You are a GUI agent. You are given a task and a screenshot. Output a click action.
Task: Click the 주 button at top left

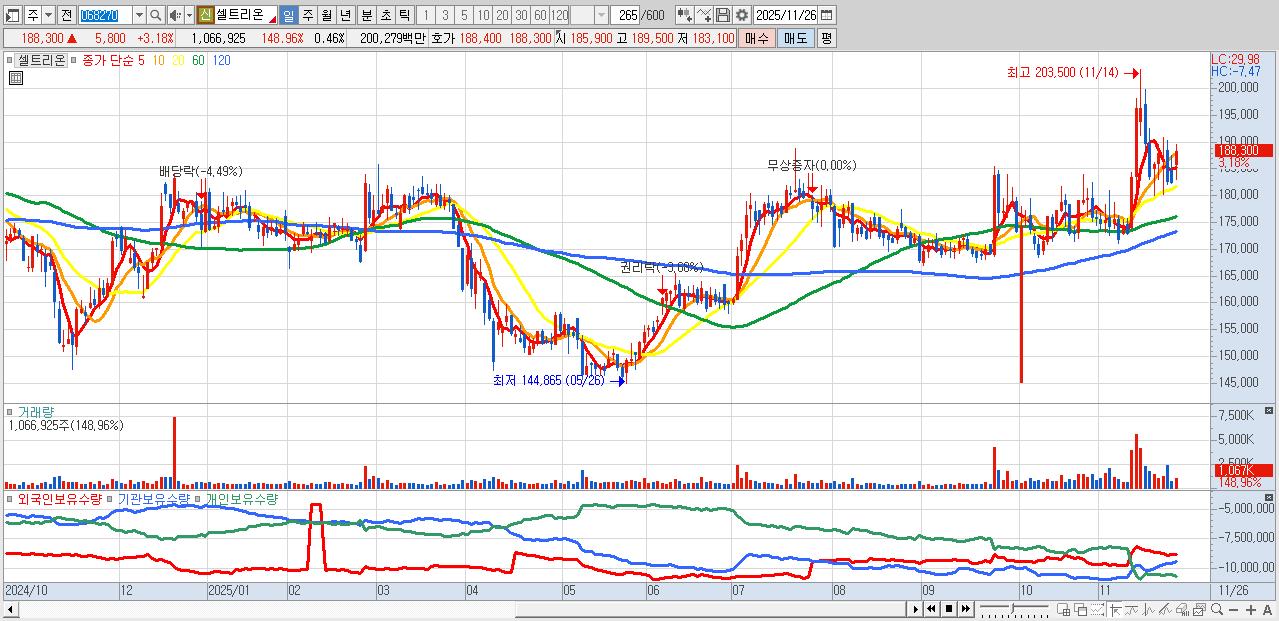pos(33,15)
